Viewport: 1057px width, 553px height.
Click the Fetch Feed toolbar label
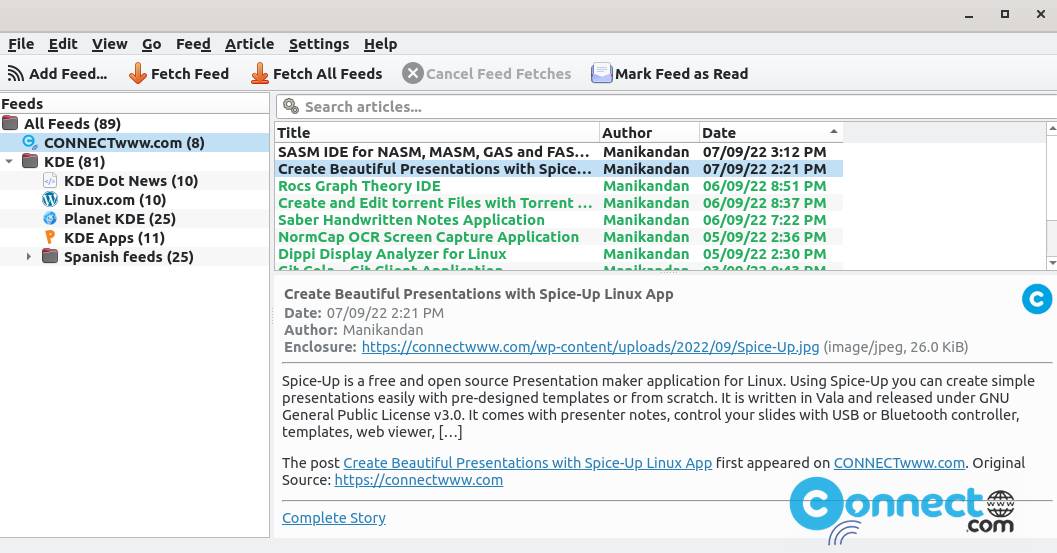(190, 74)
